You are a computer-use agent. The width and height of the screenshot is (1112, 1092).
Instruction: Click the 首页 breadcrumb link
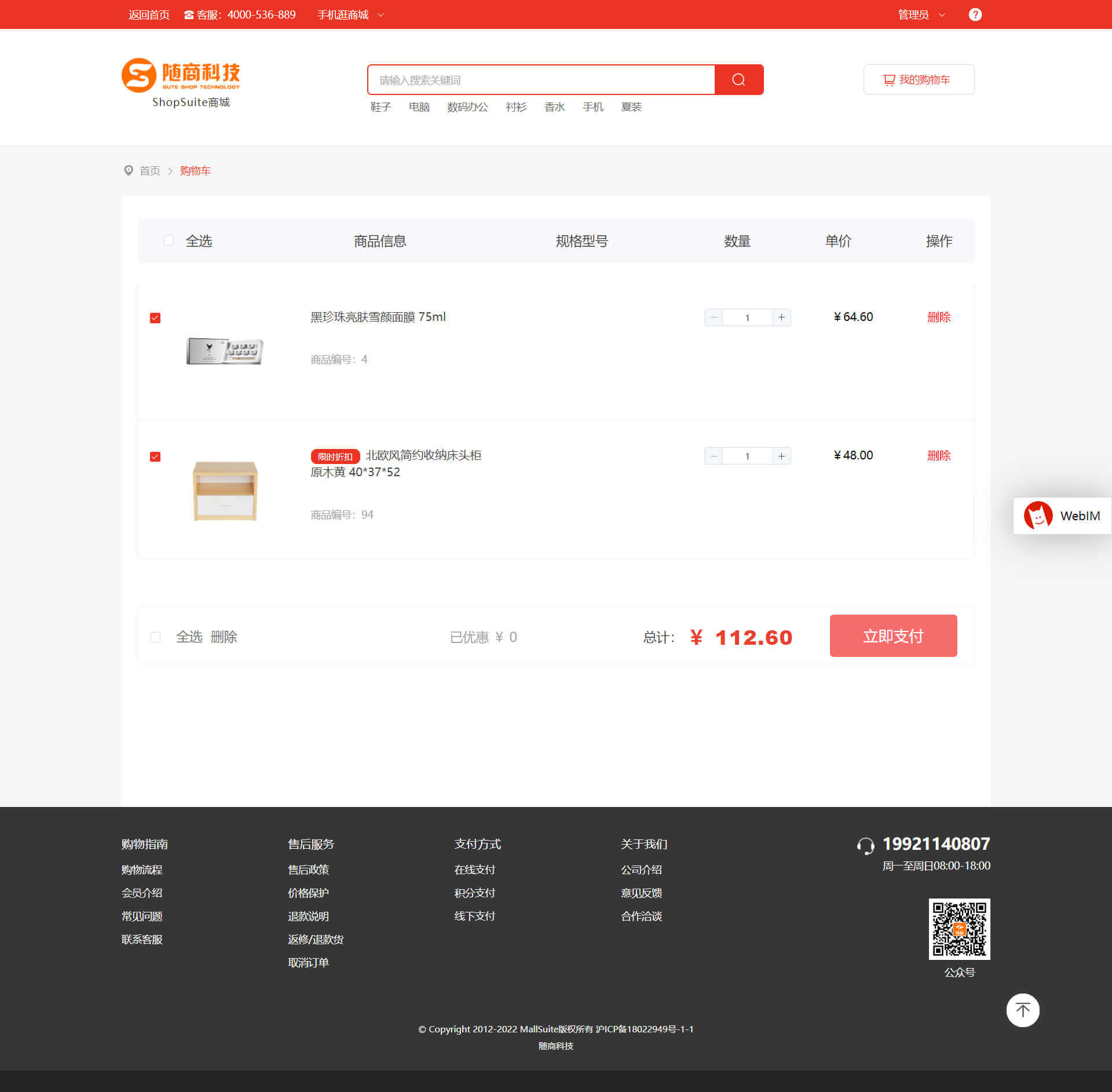pyautogui.click(x=149, y=171)
